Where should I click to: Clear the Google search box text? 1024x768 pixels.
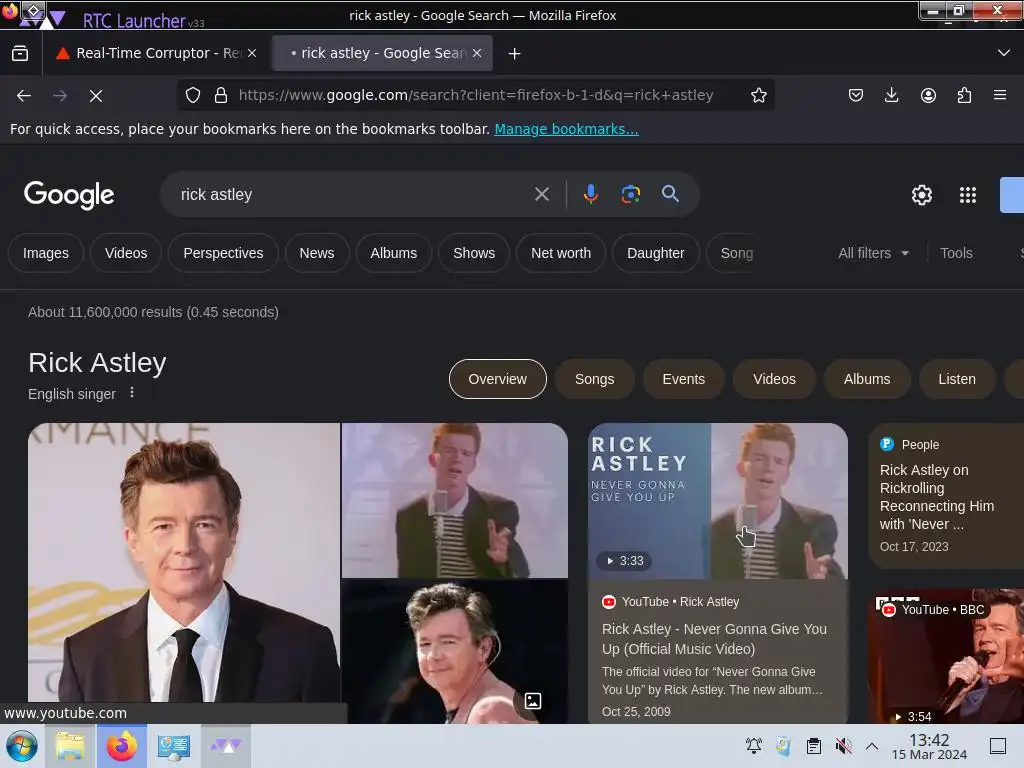(541, 194)
